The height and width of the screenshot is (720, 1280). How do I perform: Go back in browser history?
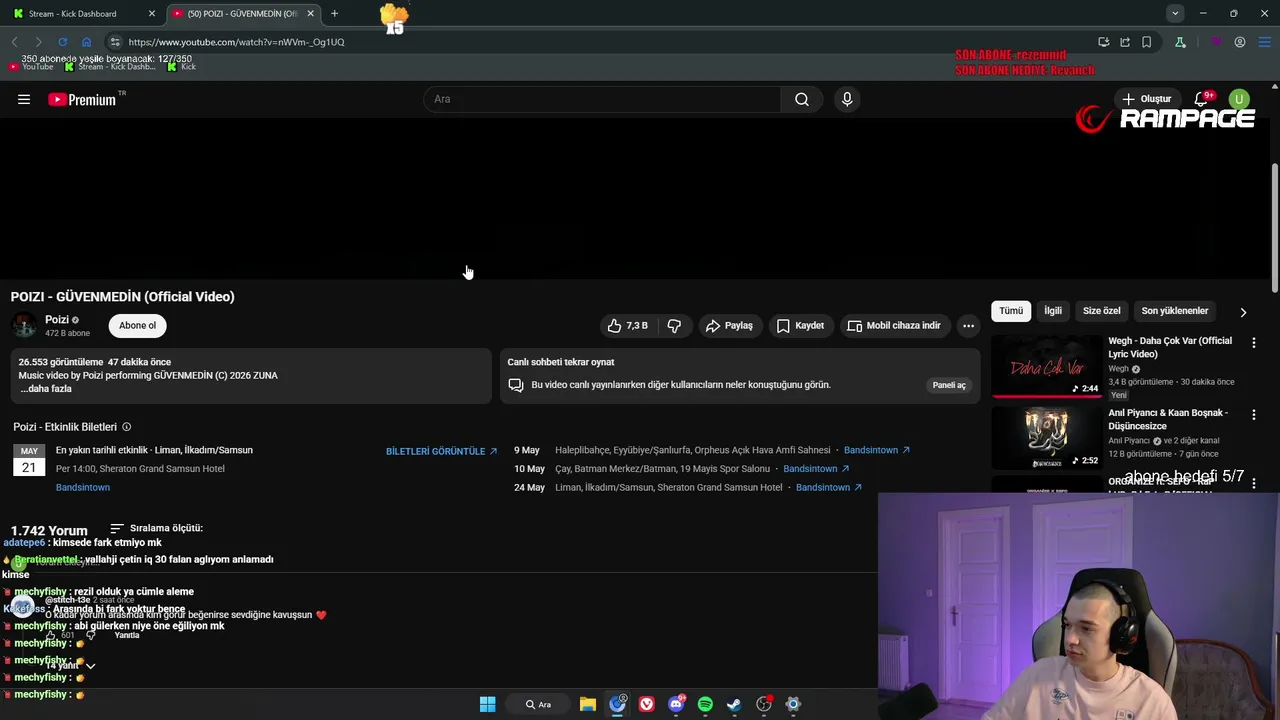(x=14, y=42)
